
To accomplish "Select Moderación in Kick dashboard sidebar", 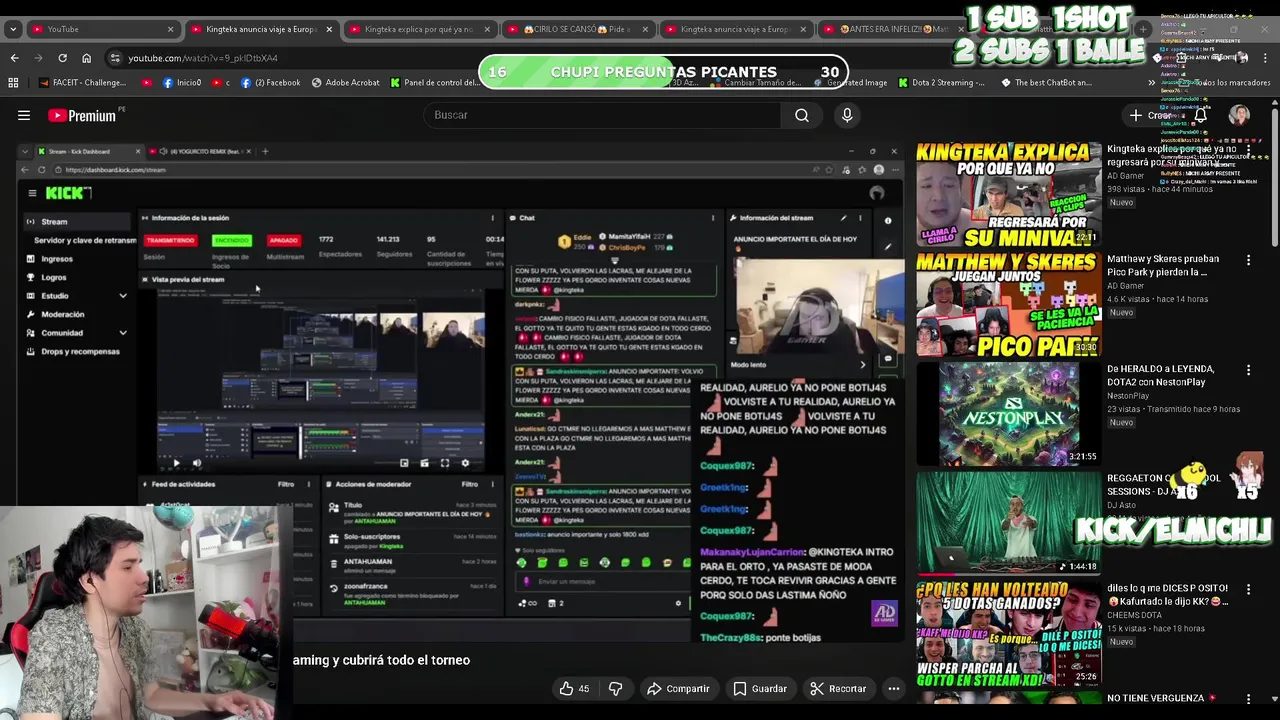I will [x=63, y=314].
